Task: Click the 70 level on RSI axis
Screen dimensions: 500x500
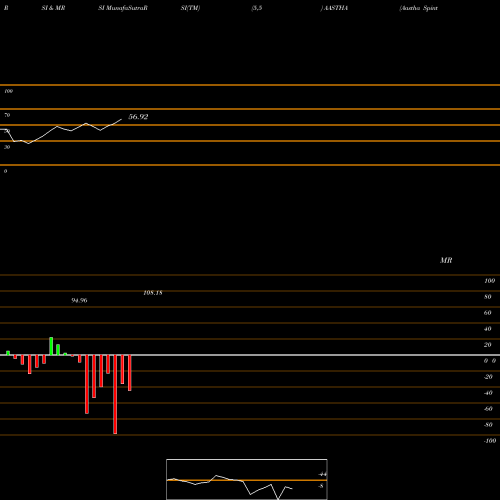Action: pyautogui.click(x=7, y=115)
